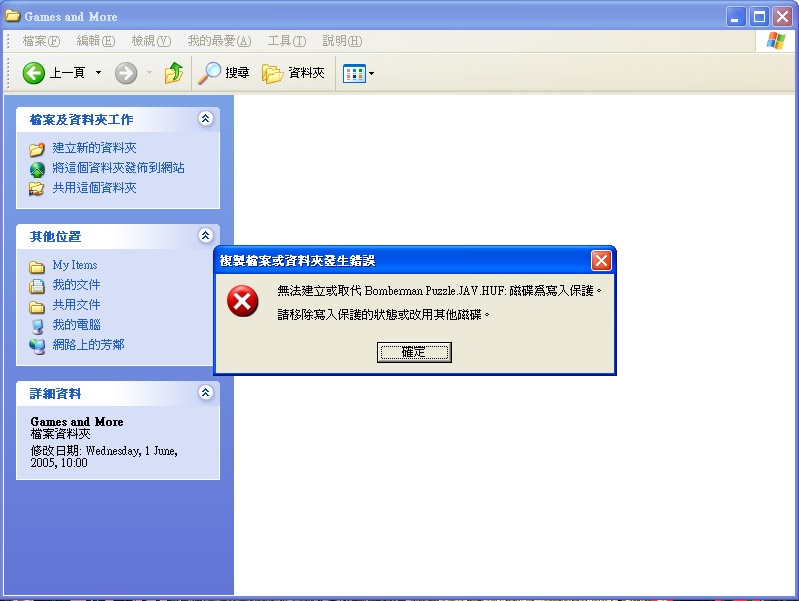Toggle the Folders pane button
799x601 pixels.
click(x=293, y=73)
